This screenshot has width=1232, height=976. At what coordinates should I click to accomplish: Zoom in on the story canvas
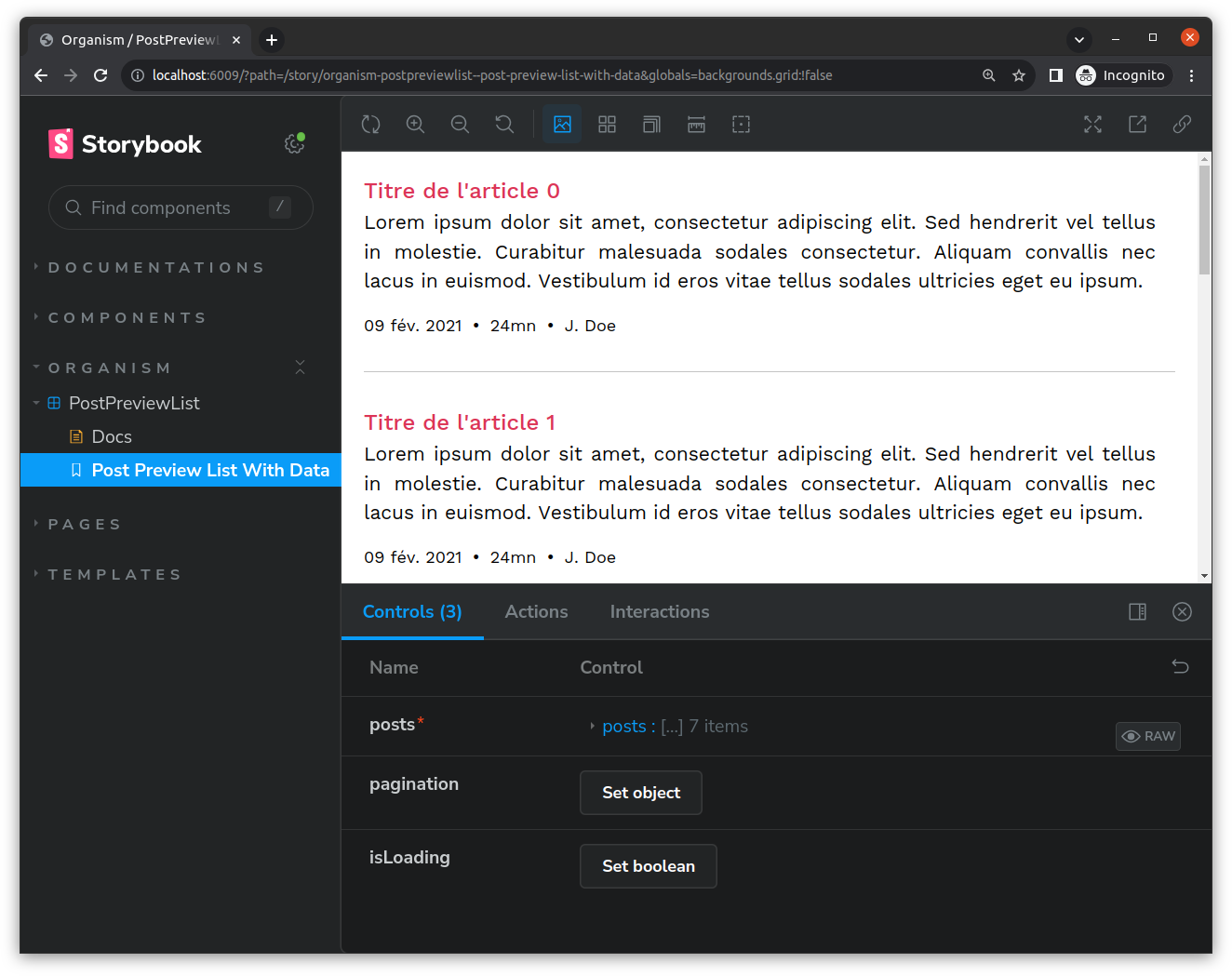pyautogui.click(x=415, y=124)
